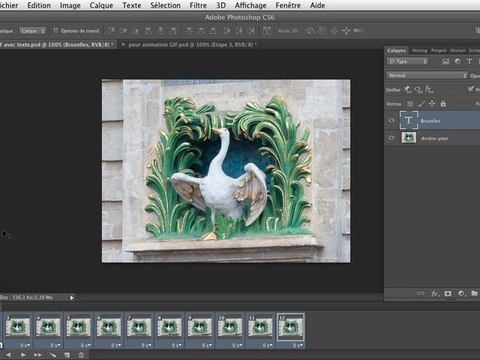Create a new layer group
Screen dimensions: 480x360
pyautogui.click(x=474, y=293)
